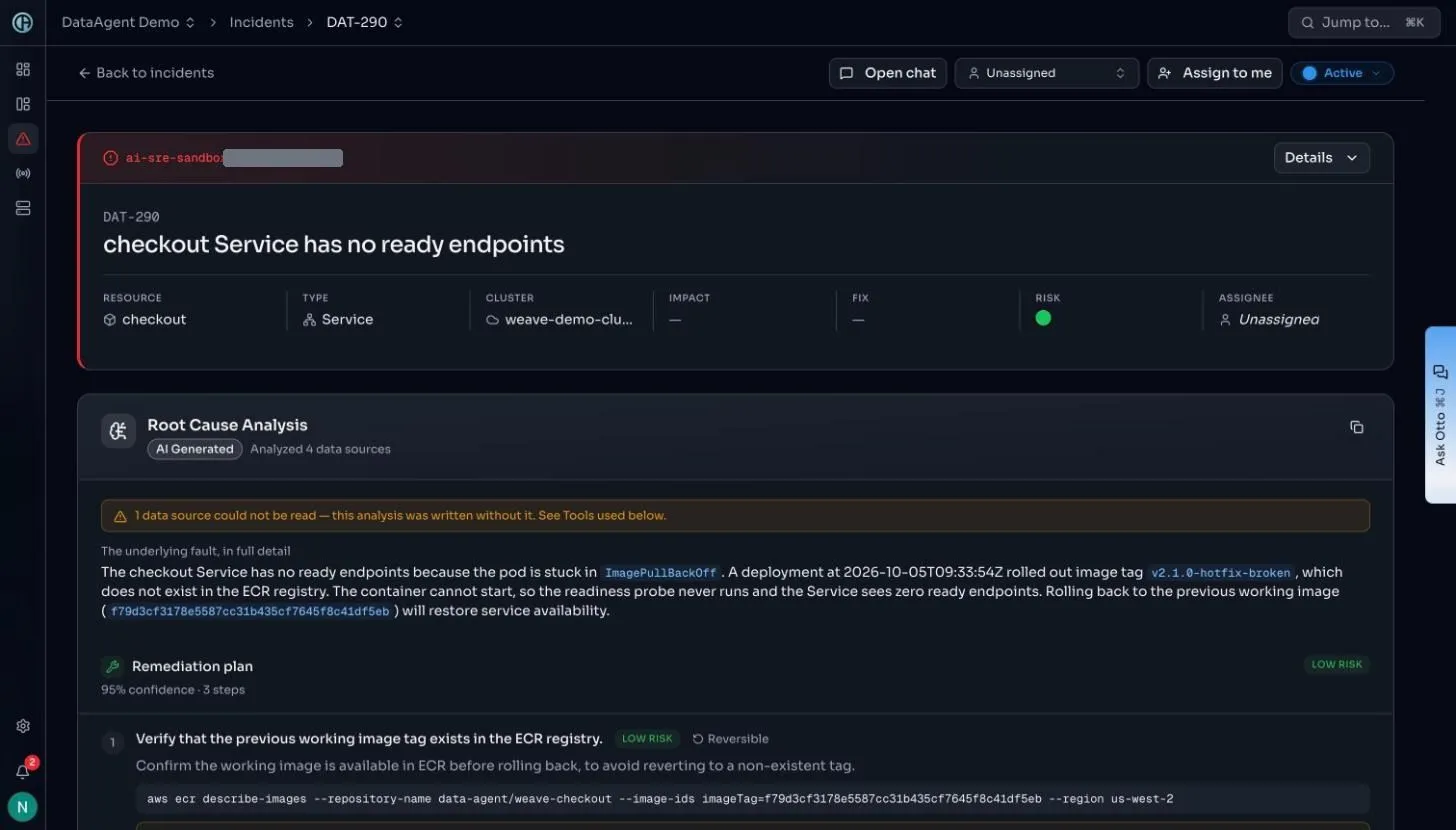
Task: Click the Root Cause Analysis AI icon
Action: 118,431
